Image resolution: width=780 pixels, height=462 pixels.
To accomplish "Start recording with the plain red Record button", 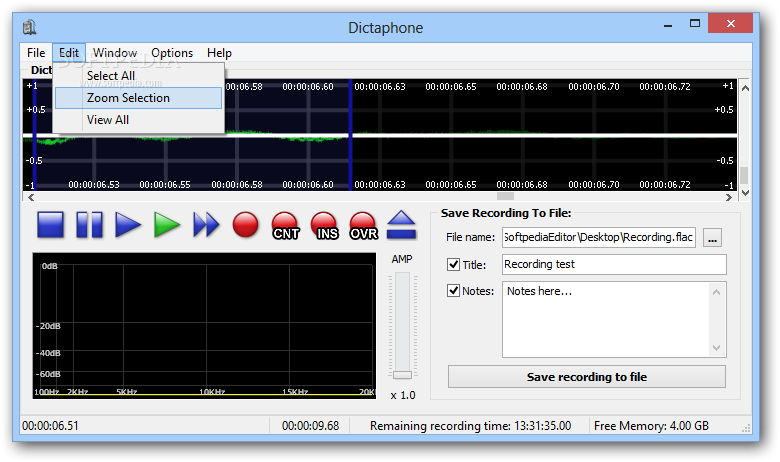I will point(245,225).
